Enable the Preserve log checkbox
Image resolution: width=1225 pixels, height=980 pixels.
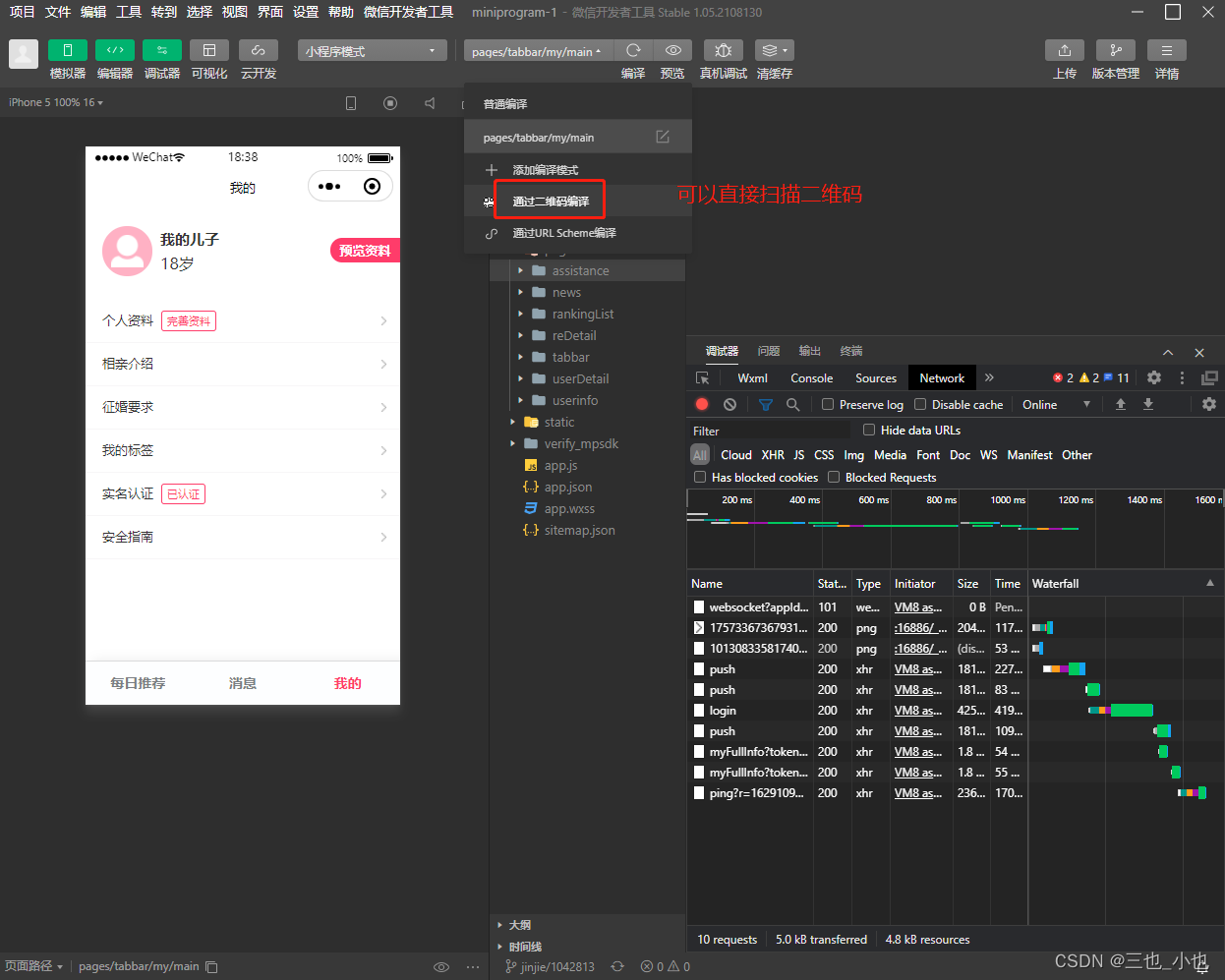pyautogui.click(x=828, y=404)
